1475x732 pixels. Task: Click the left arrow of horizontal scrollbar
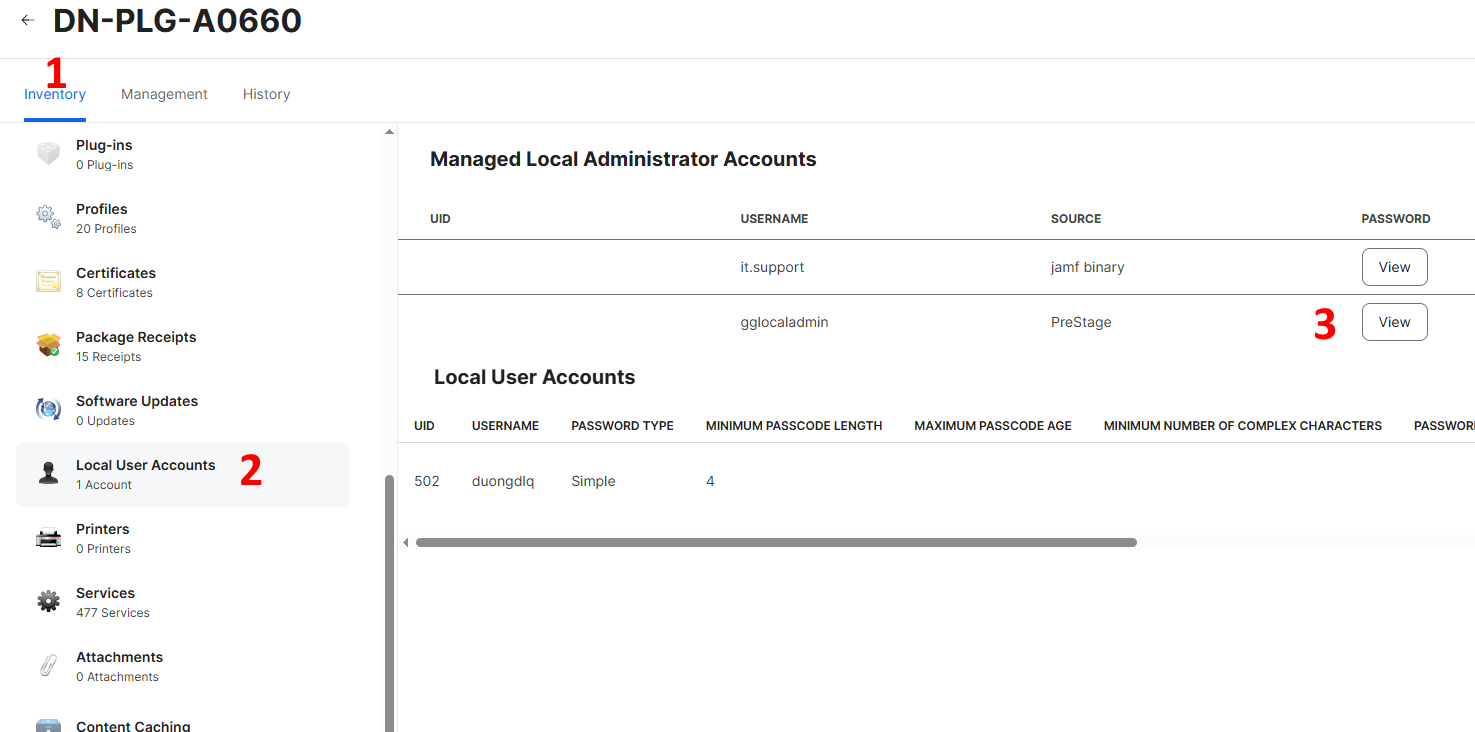(x=406, y=543)
